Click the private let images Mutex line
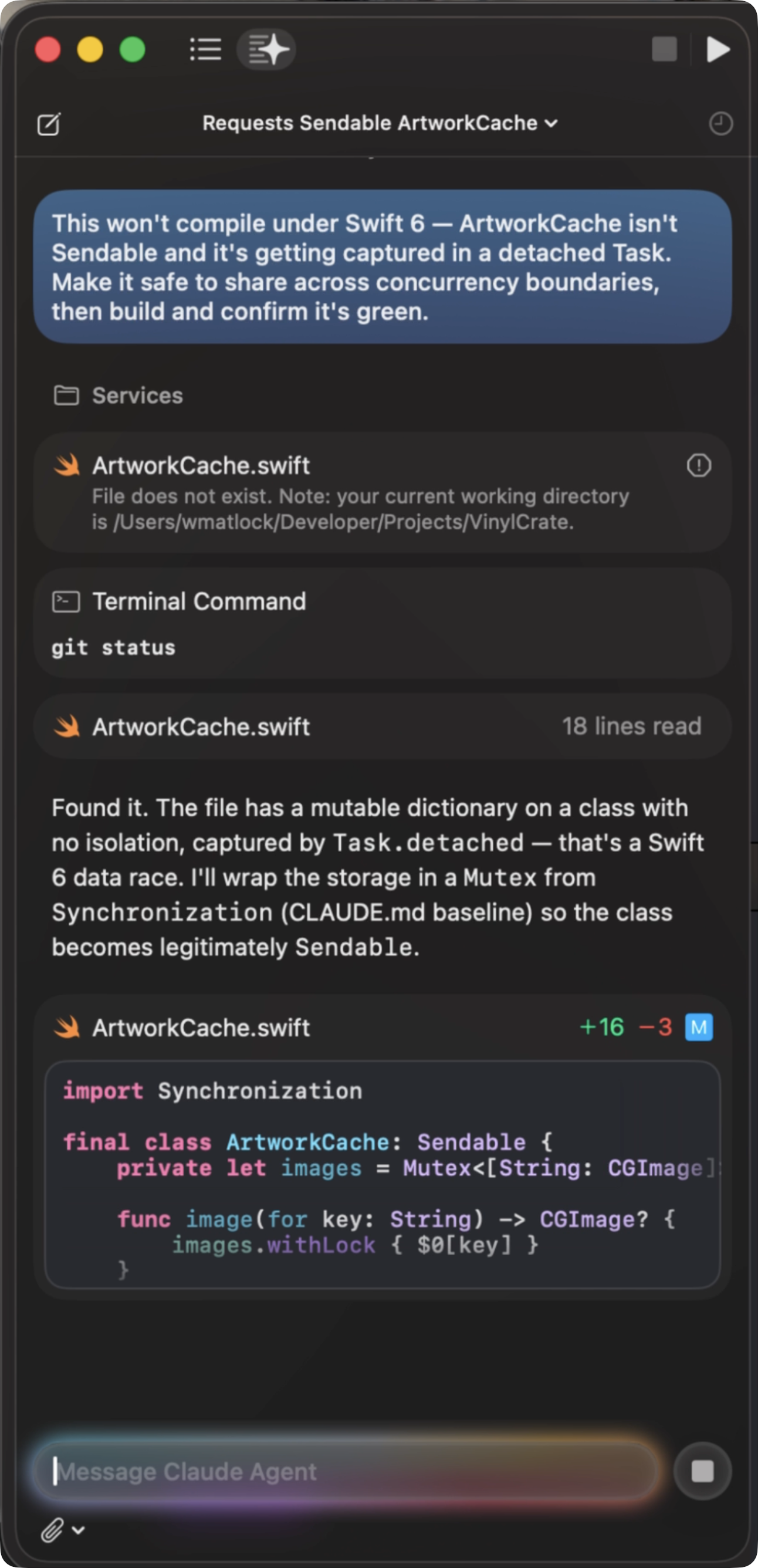 click(418, 1168)
